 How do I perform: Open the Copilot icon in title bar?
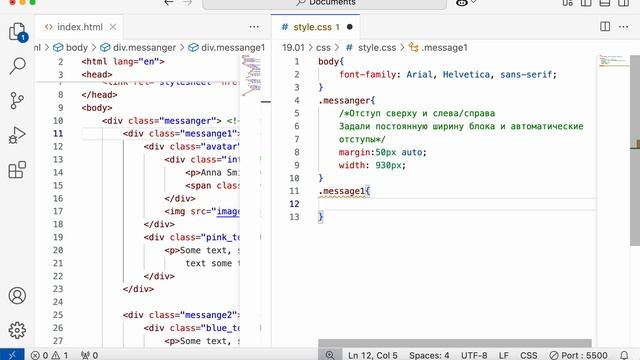point(462,2)
